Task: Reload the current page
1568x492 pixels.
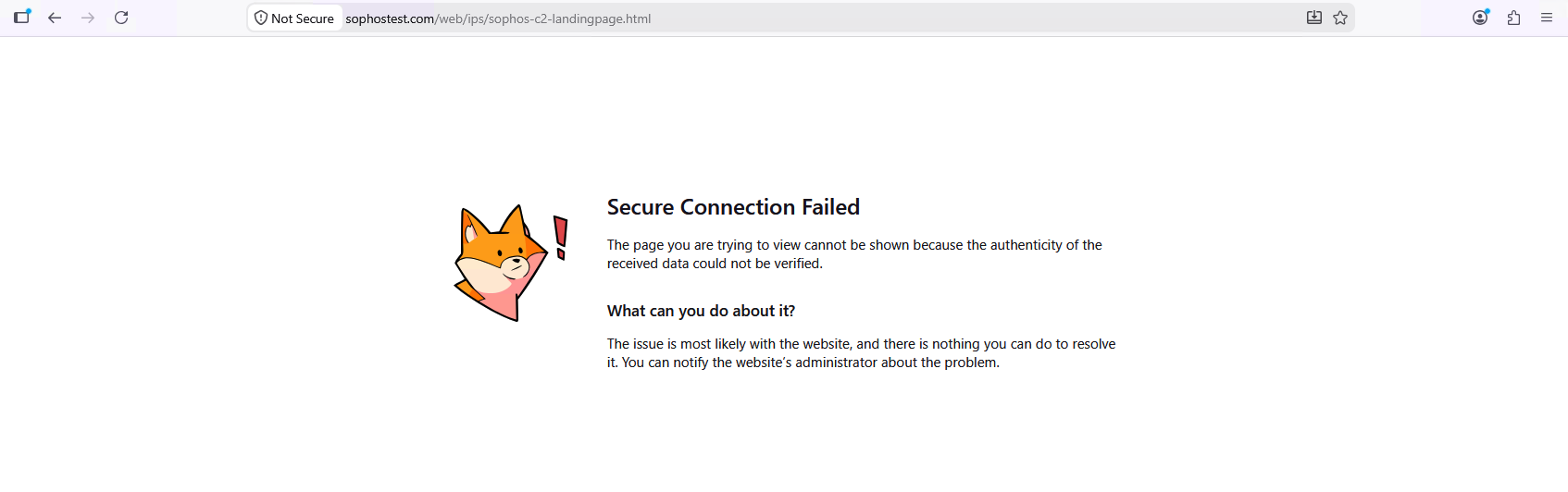Action: pos(121,18)
